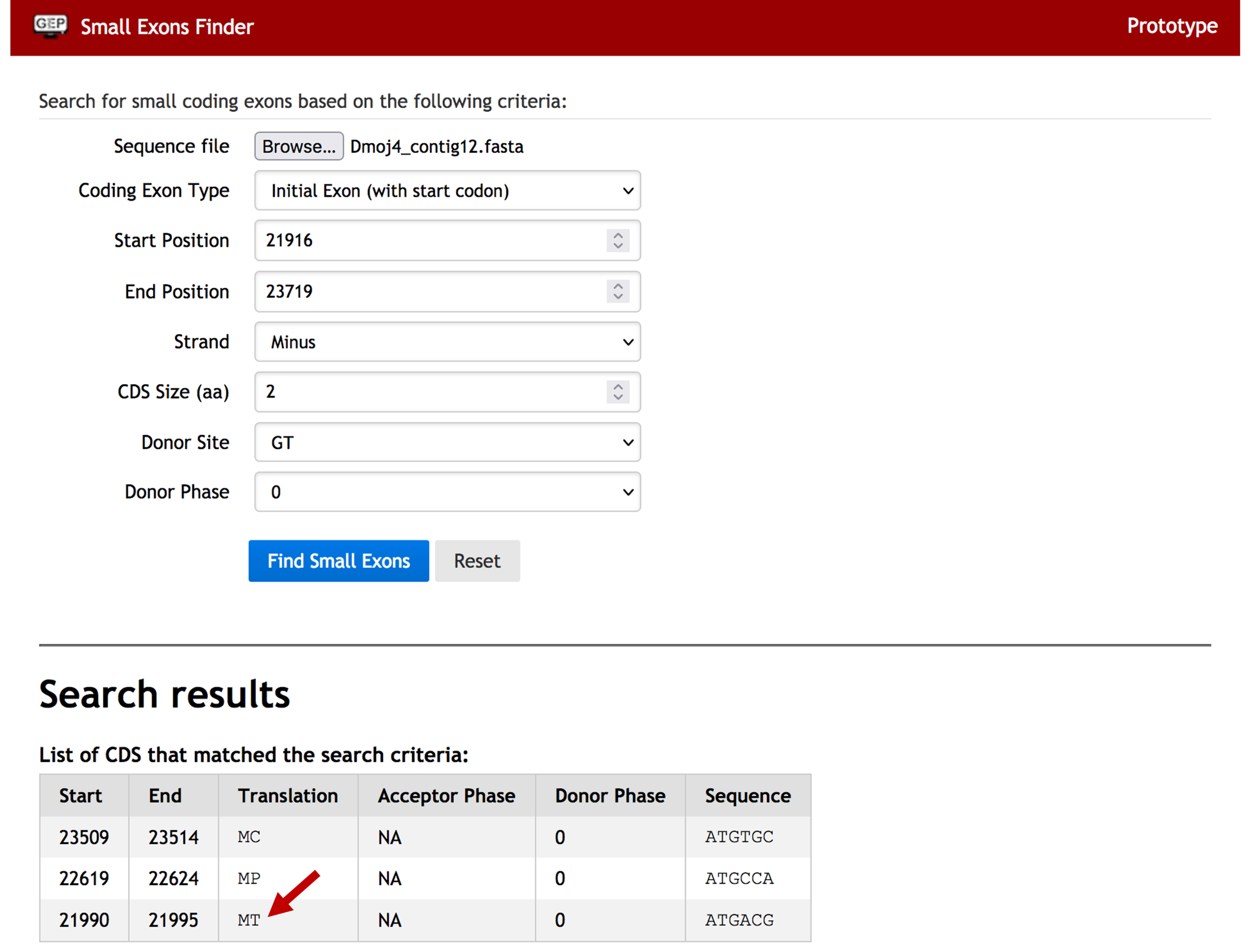Click the Strand field label
Image resolution: width=1250 pixels, height=952 pixels.
tap(201, 342)
